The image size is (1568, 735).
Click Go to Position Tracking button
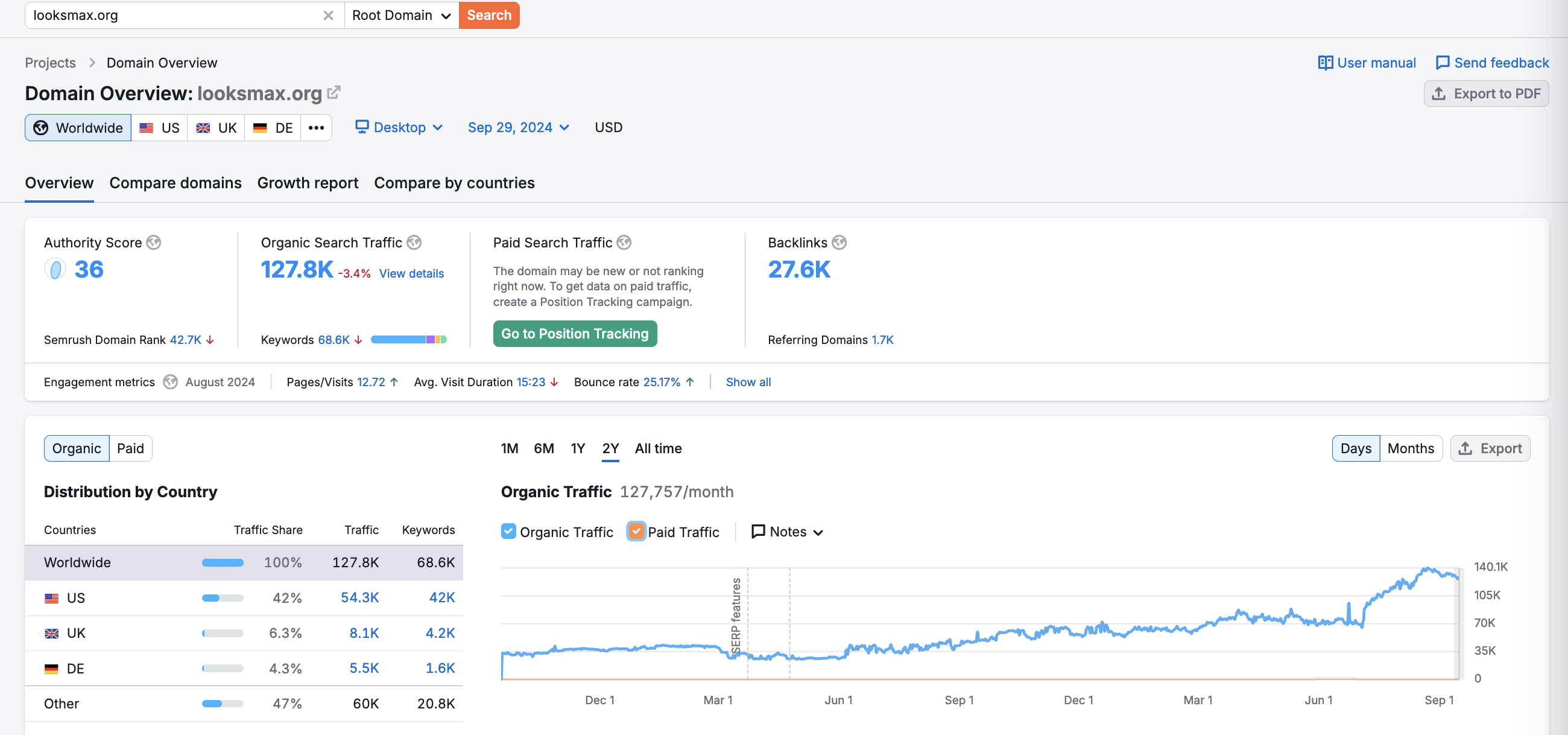(575, 334)
